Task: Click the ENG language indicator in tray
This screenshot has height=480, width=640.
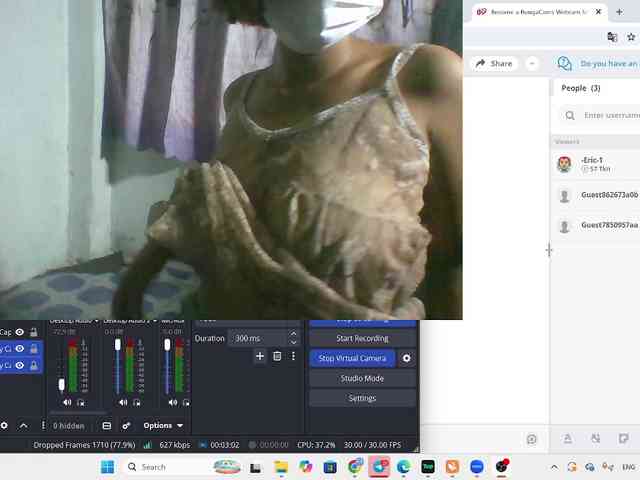Action: pos(628,467)
